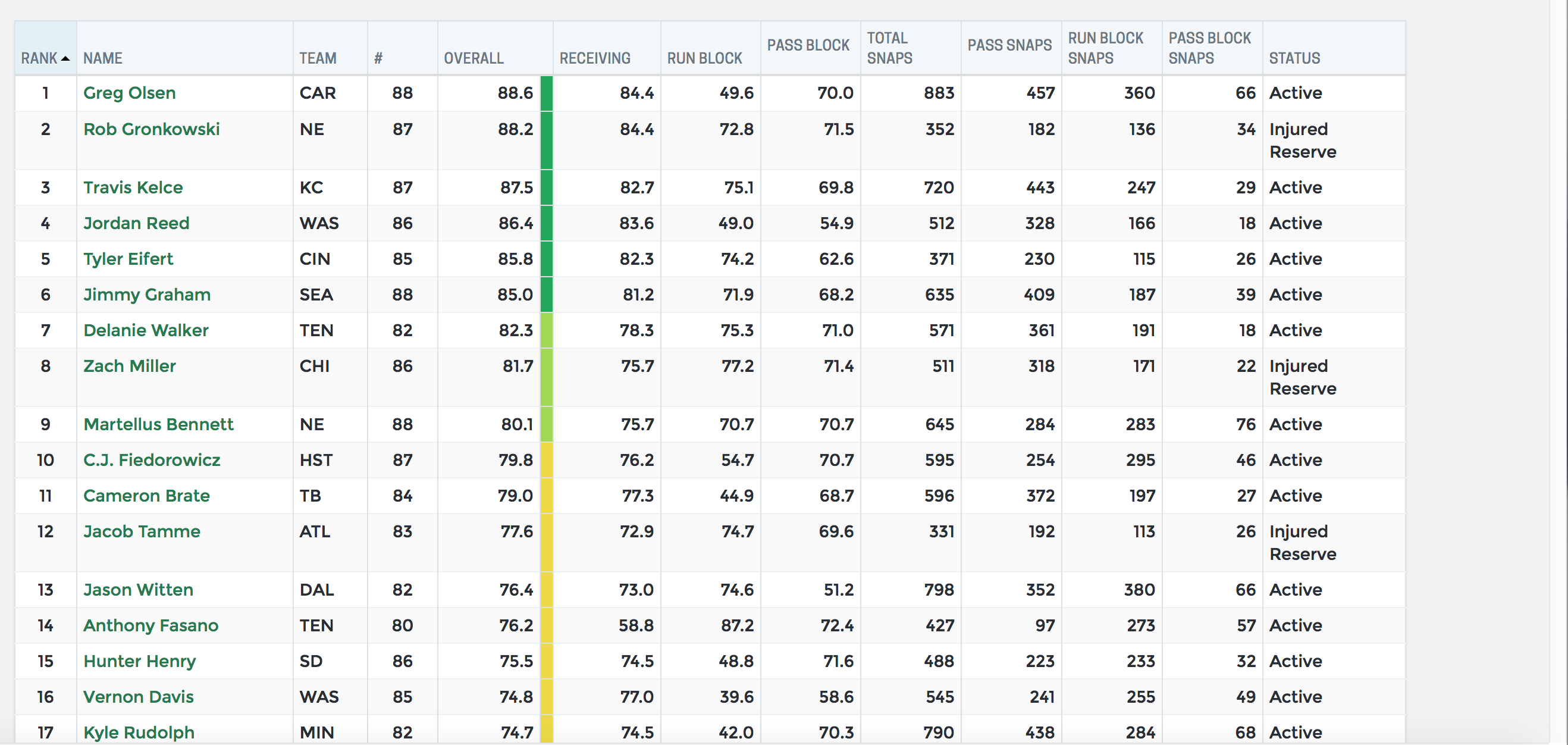Click light green grade bar for Delanie Walker
The width and height of the screenshot is (1568, 745).
tap(546, 330)
